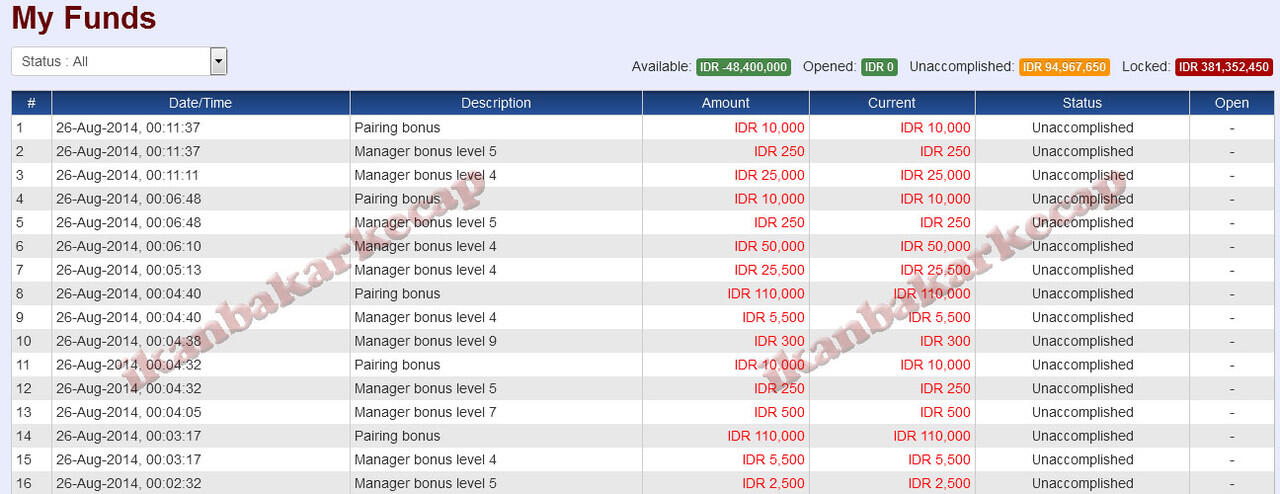Screen dimensions: 1280x494
Task: Click the Status column header
Action: click(x=1082, y=103)
